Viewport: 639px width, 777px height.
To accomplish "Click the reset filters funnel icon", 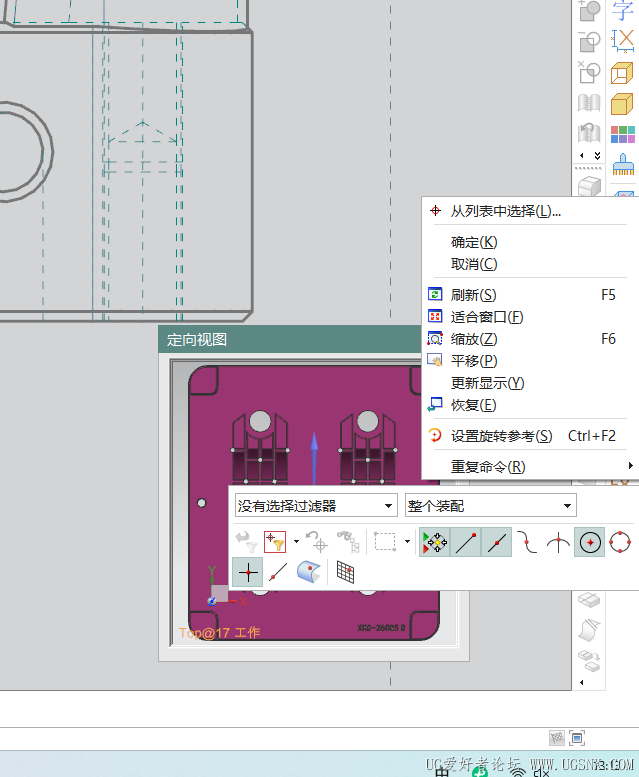I will [246, 542].
